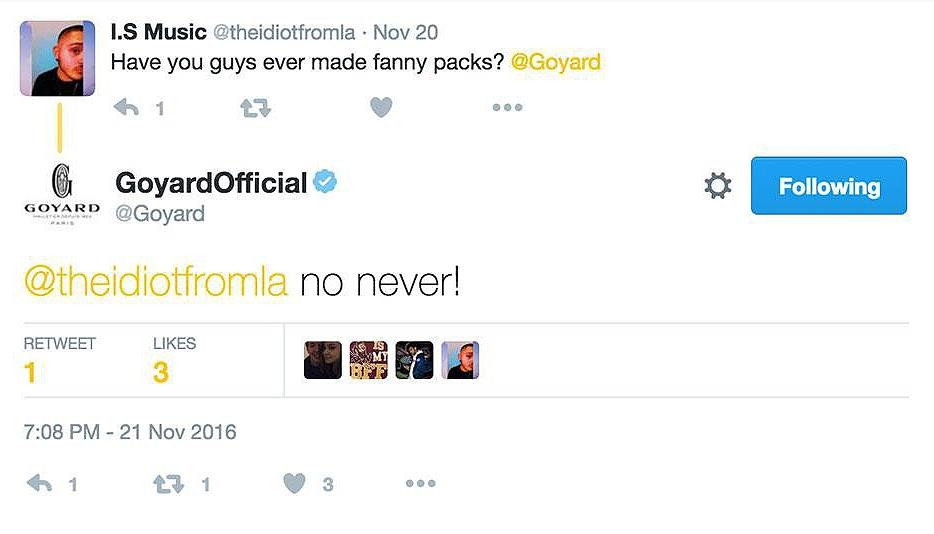Image resolution: width=934 pixels, height=534 pixels.
Task: Click the 'BFF' liker avatar thumbnail
Action: coord(368,360)
